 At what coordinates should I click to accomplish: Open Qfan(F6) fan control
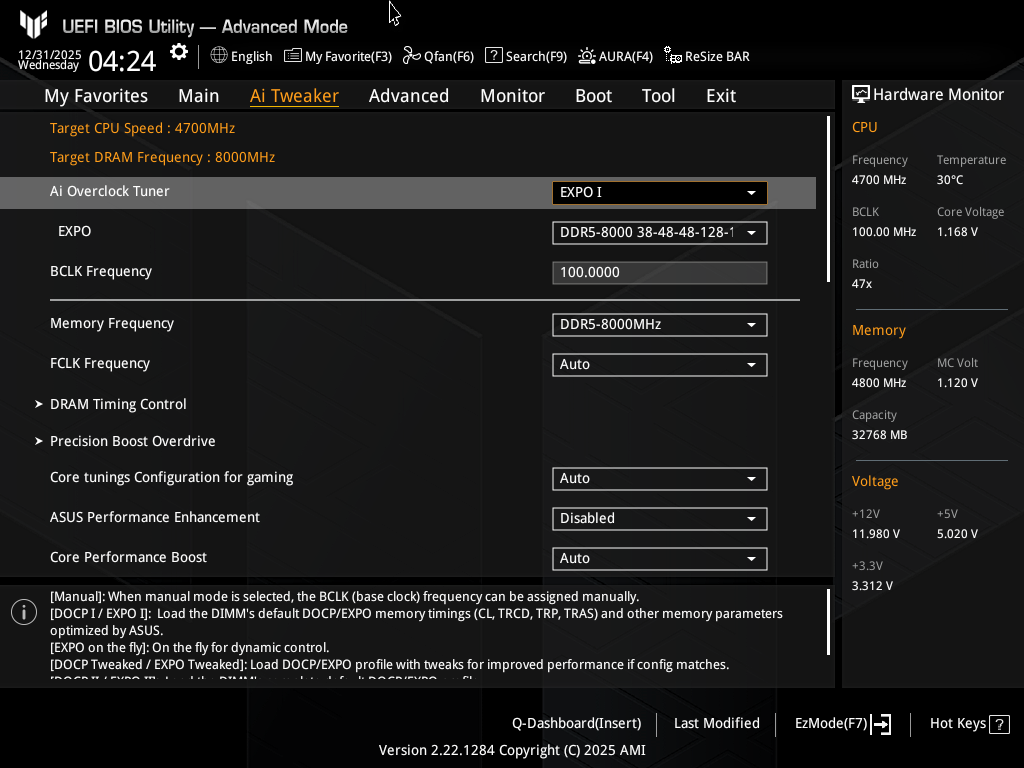coord(438,56)
